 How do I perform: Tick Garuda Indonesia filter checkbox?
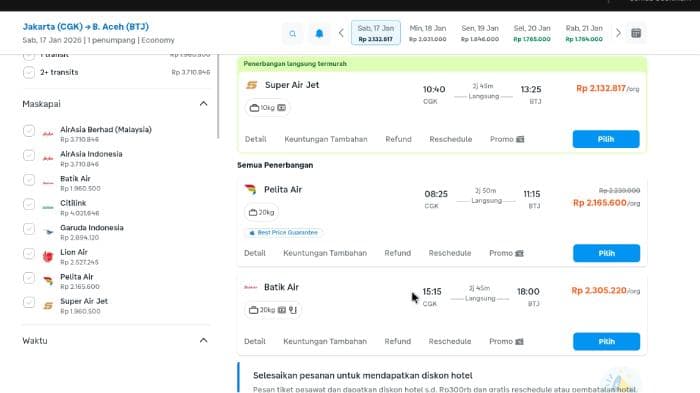point(29,229)
